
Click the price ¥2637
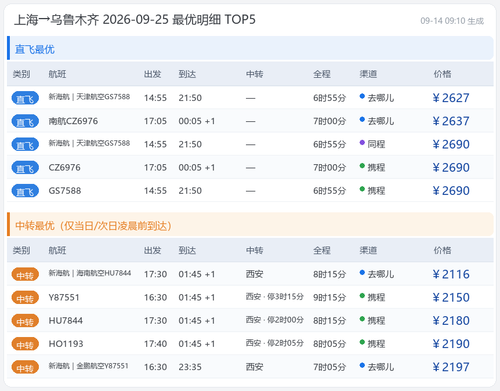[x=451, y=121]
